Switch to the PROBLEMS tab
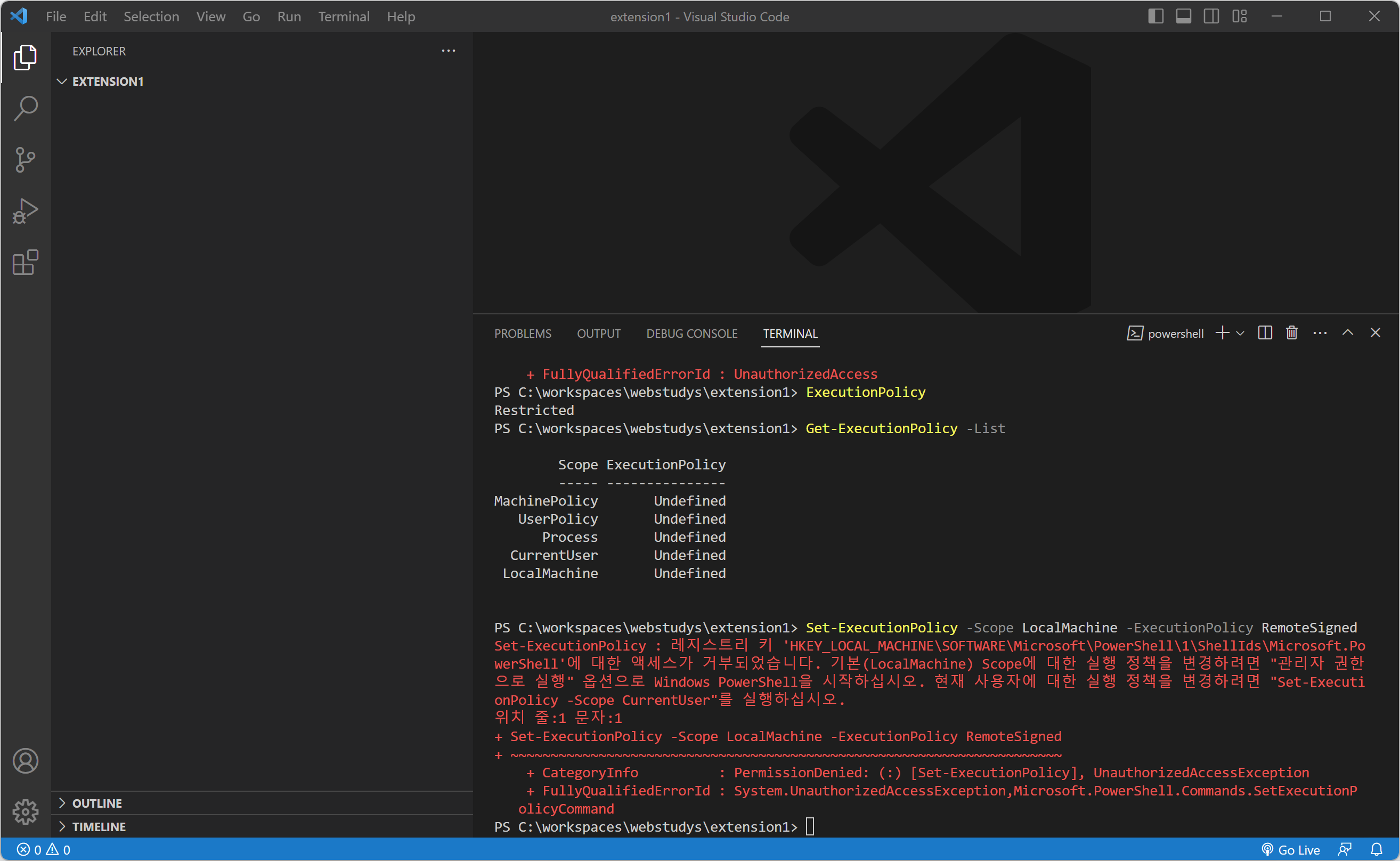Image resolution: width=1400 pixels, height=861 pixels. click(x=522, y=334)
